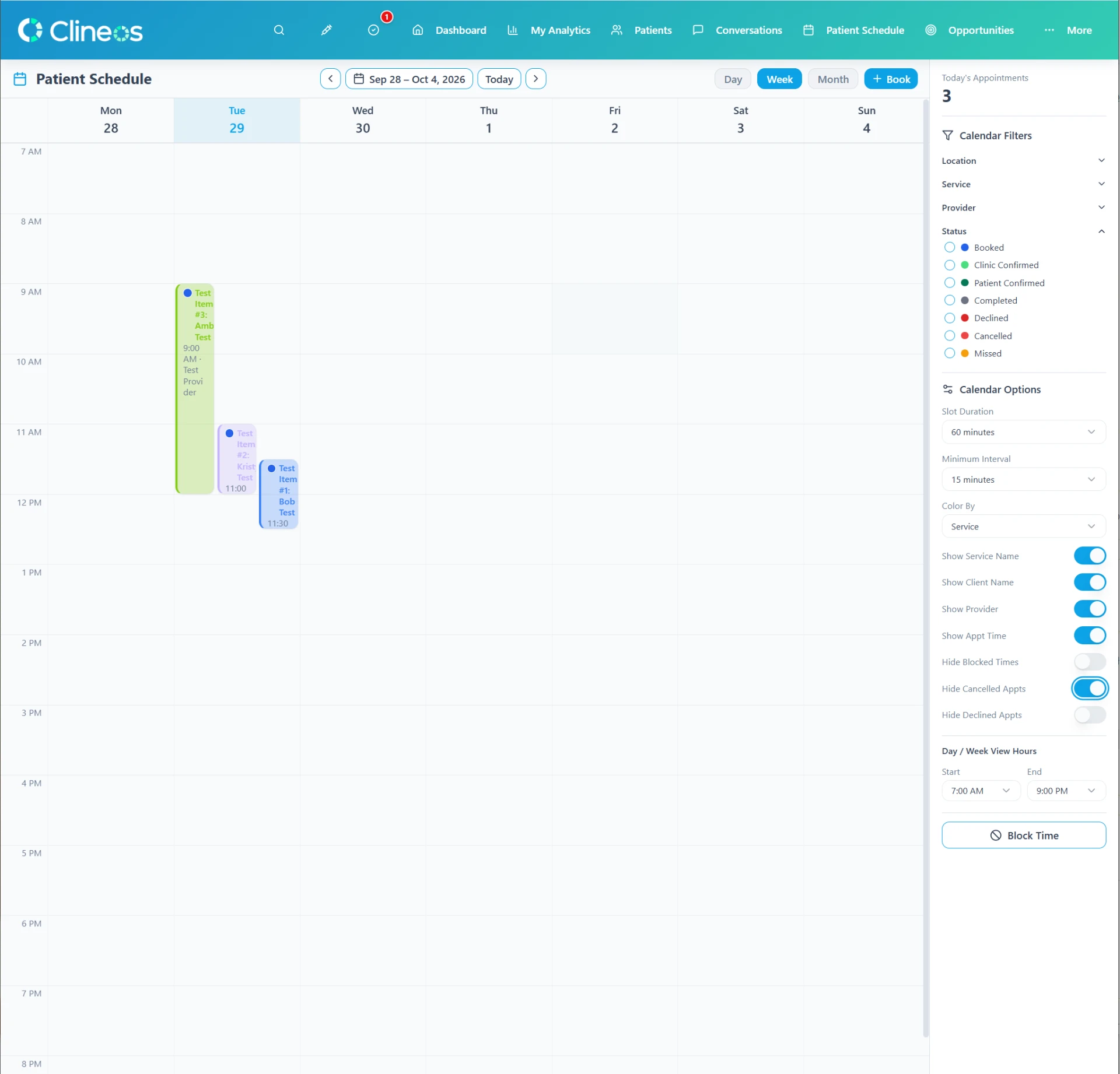Image resolution: width=1120 pixels, height=1074 pixels.
Task: Click the My Analytics bar chart icon
Action: click(512, 30)
